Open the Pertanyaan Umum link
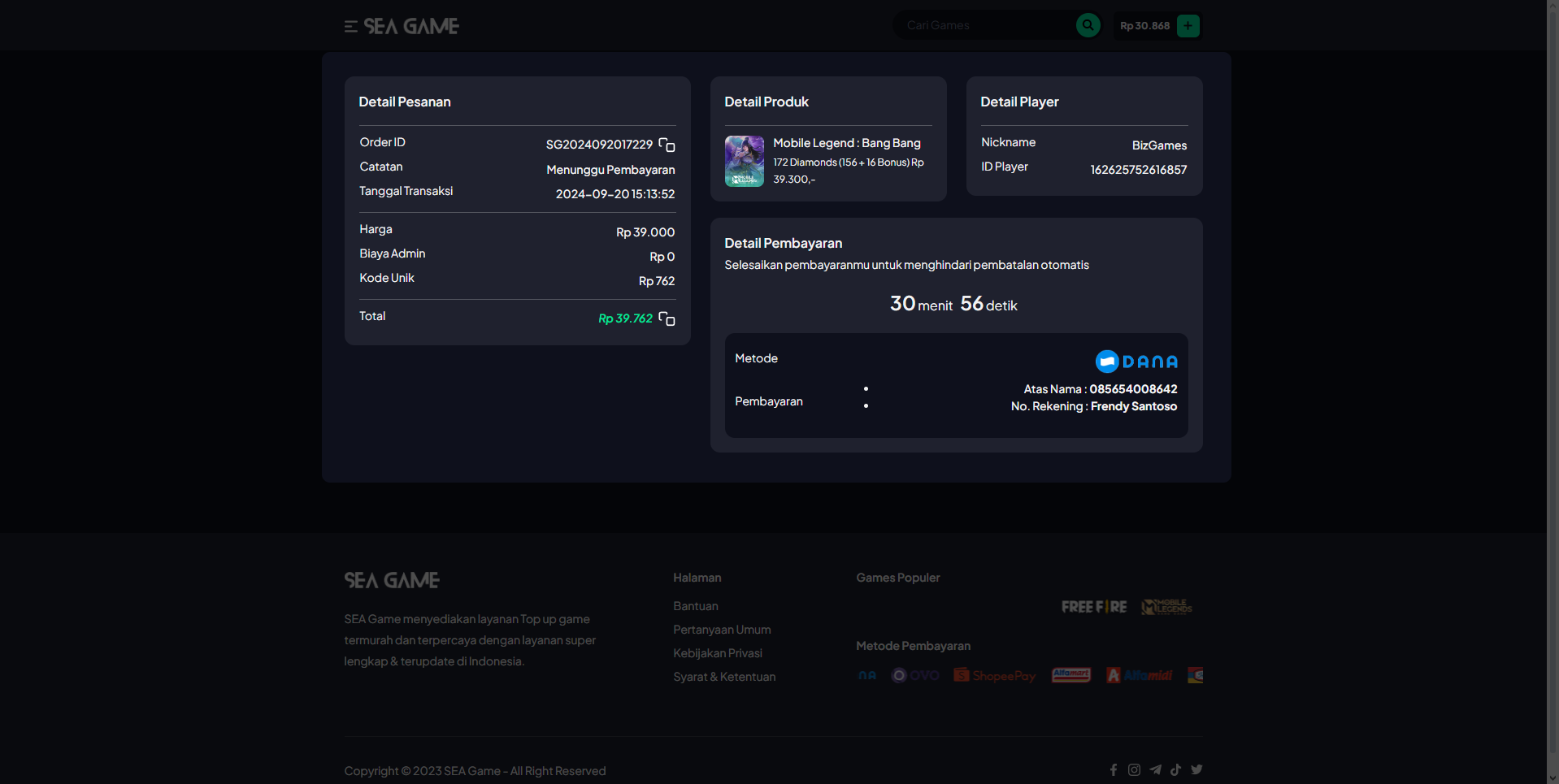The image size is (1559, 784). click(x=722, y=630)
